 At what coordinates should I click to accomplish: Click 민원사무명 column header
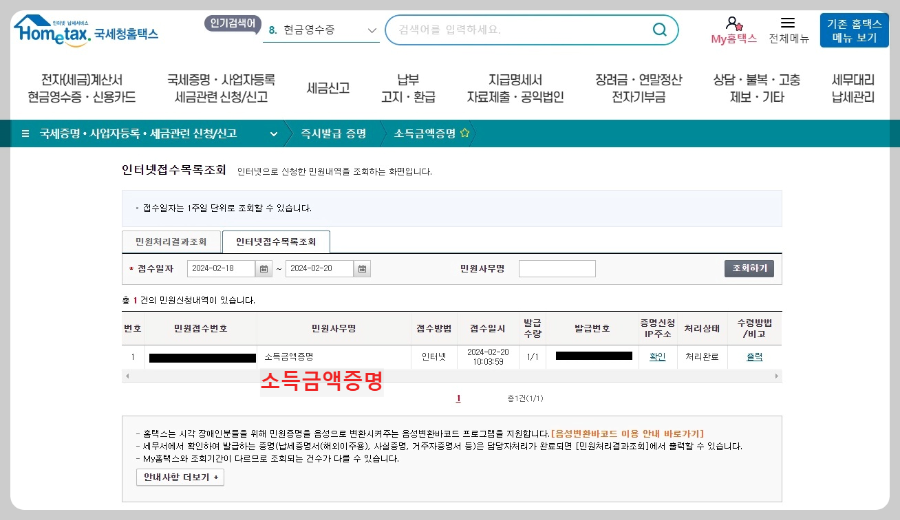[333, 329]
